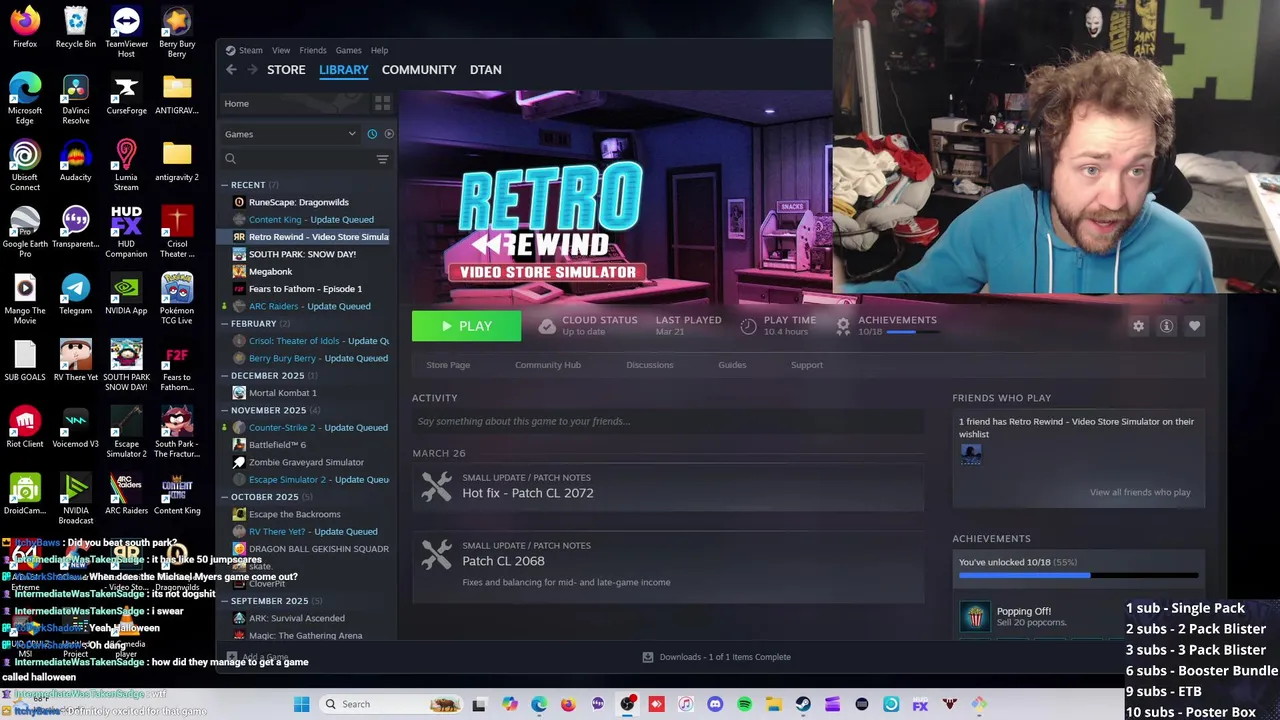
Task: Open the Games menu
Action: (x=348, y=50)
